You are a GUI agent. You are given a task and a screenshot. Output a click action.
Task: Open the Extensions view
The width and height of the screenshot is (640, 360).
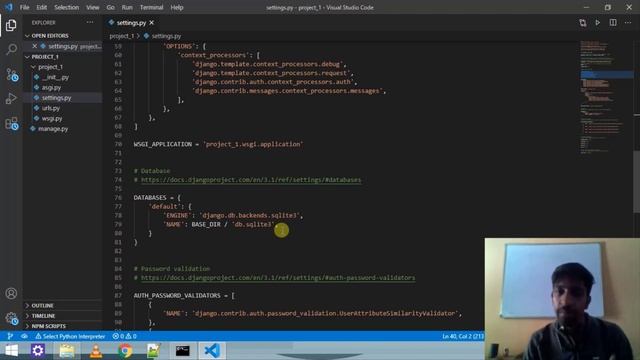[11, 123]
